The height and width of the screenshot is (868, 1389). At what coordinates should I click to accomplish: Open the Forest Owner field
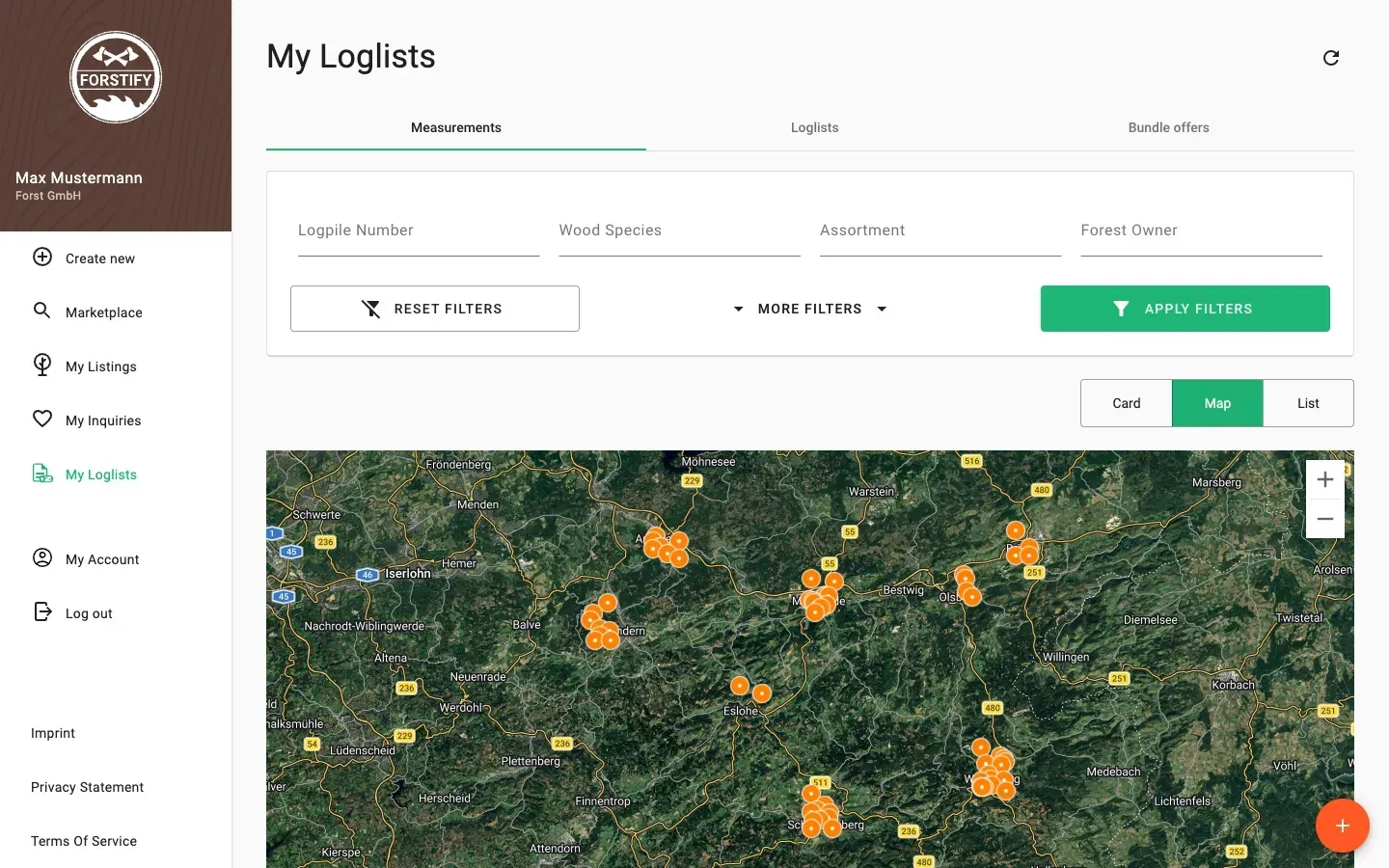click(x=1201, y=231)
